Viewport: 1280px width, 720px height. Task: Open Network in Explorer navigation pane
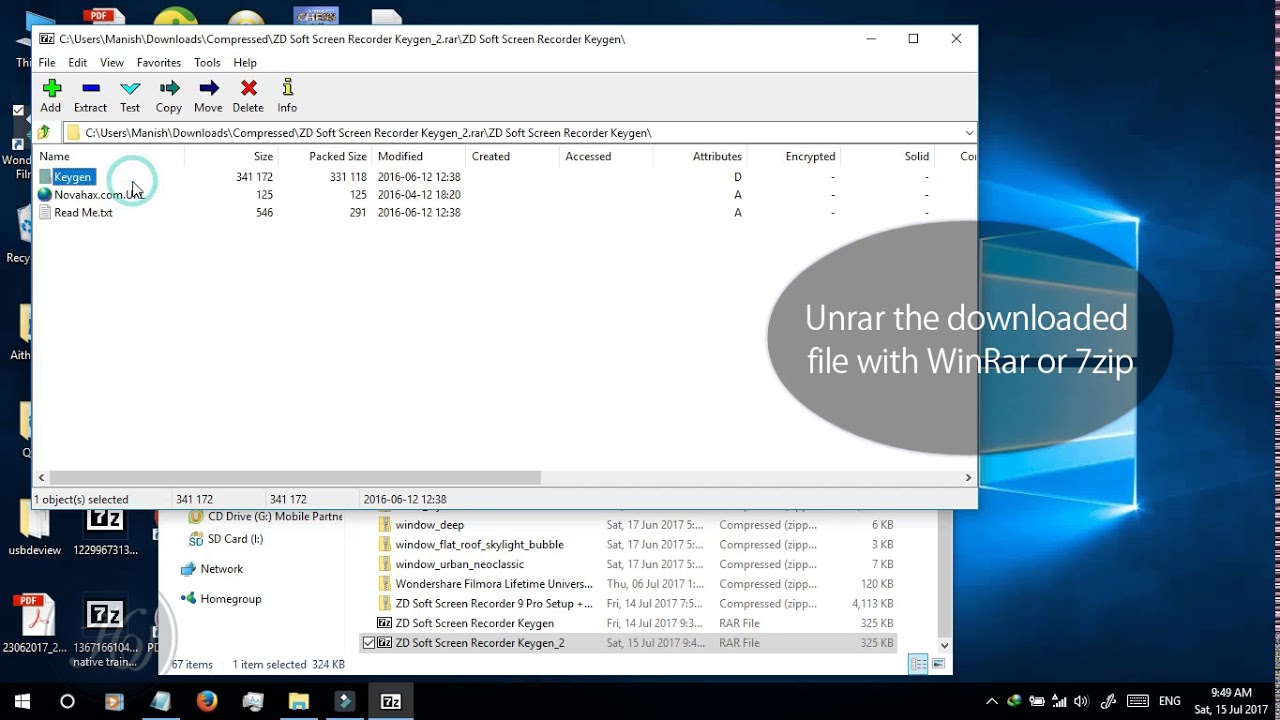[211, 569]
